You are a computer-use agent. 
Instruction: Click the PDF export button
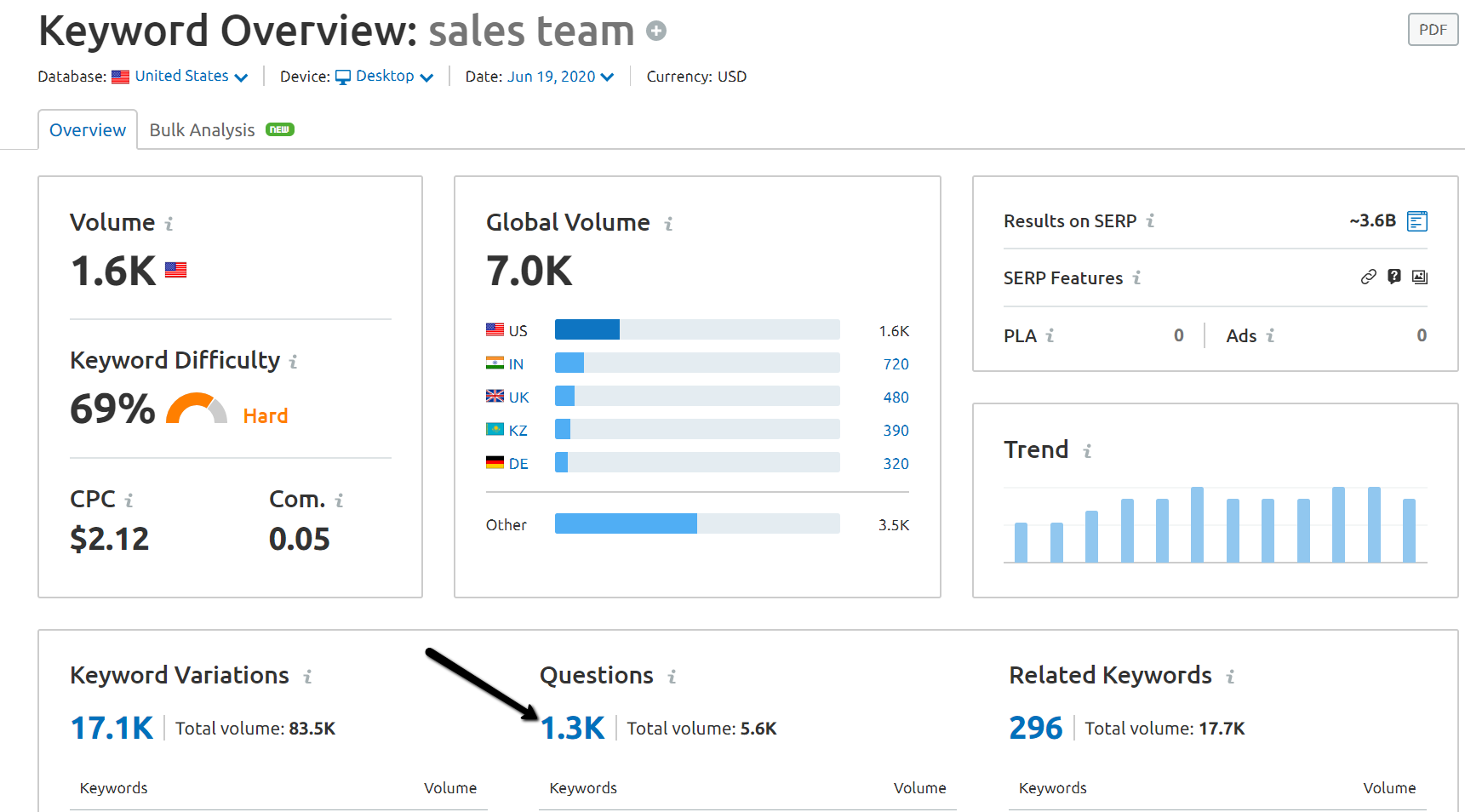coord(1433,29)
